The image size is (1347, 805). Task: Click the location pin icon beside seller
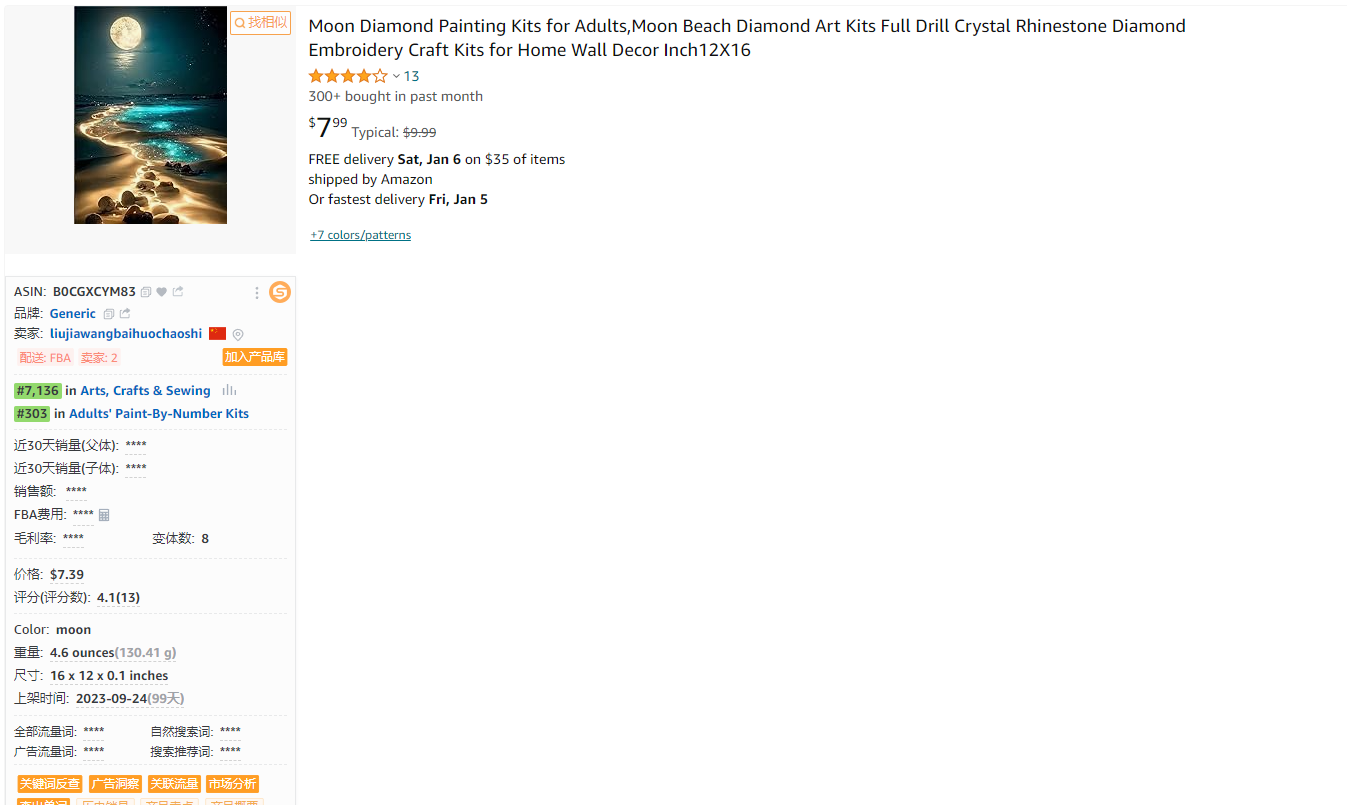point(238,335)
